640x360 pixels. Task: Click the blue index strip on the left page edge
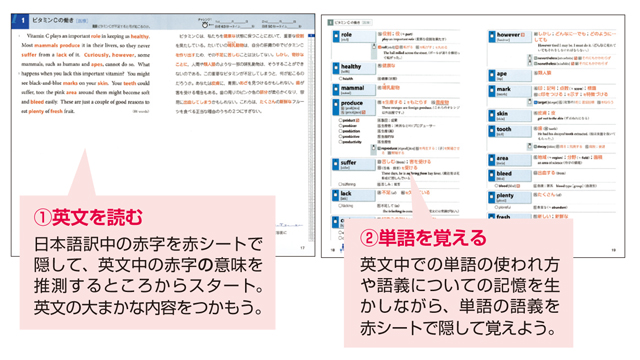[x=311, y=139]
